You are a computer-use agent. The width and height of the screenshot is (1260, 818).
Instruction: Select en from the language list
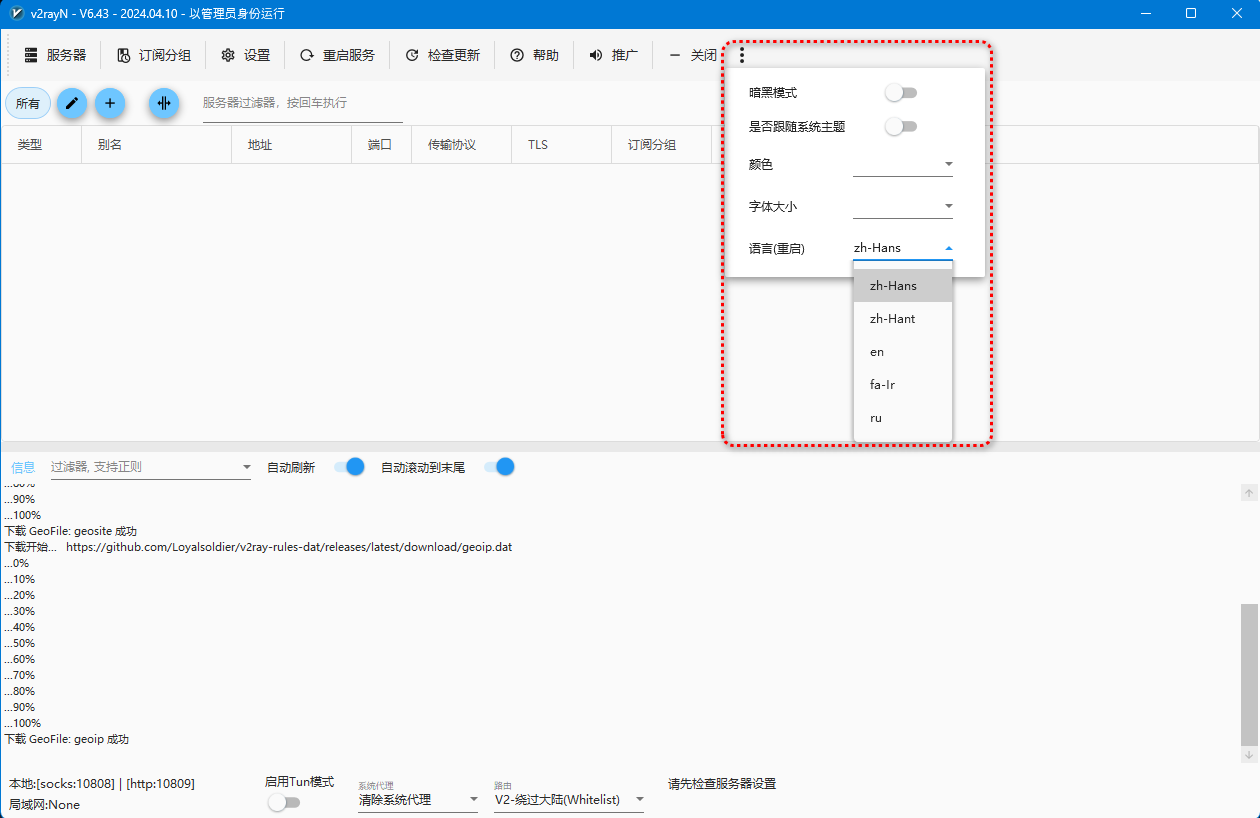[x=877, y=352]
